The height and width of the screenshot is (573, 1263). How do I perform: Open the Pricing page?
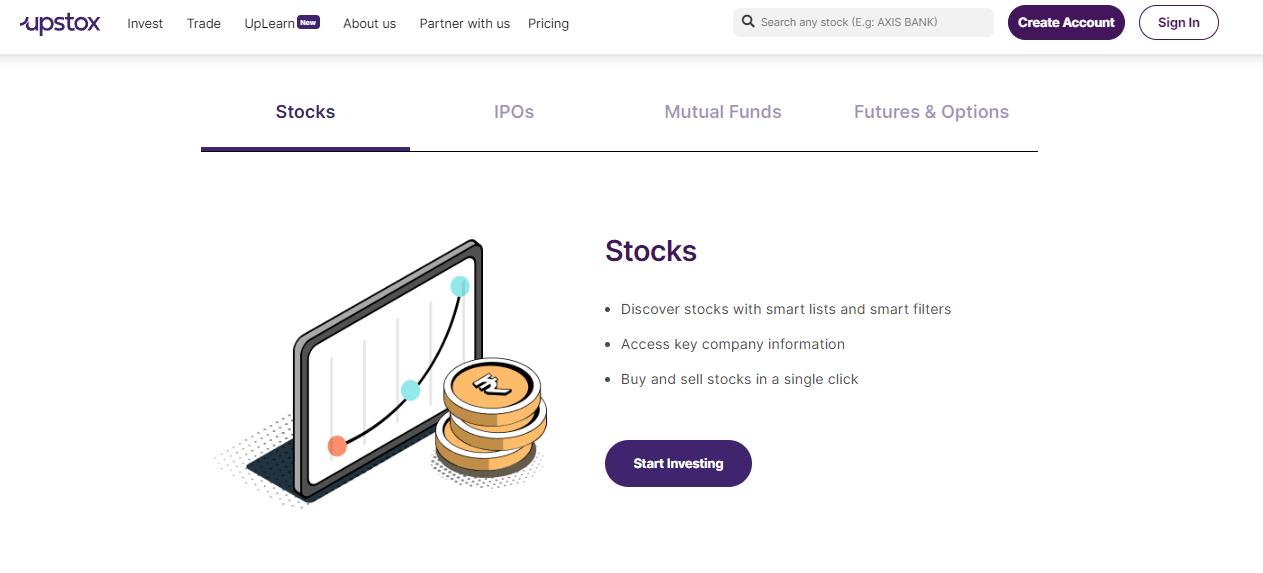tap(548, 23)
